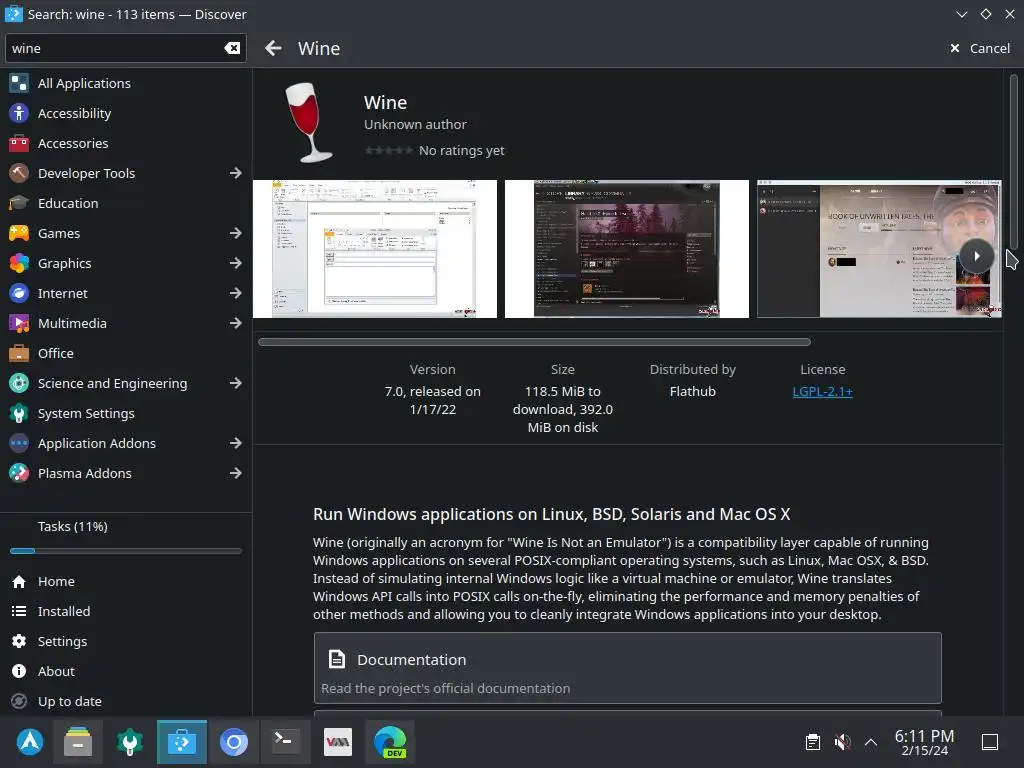
Task: Open the LGPL-2.1+ license link
Action: 822,391
